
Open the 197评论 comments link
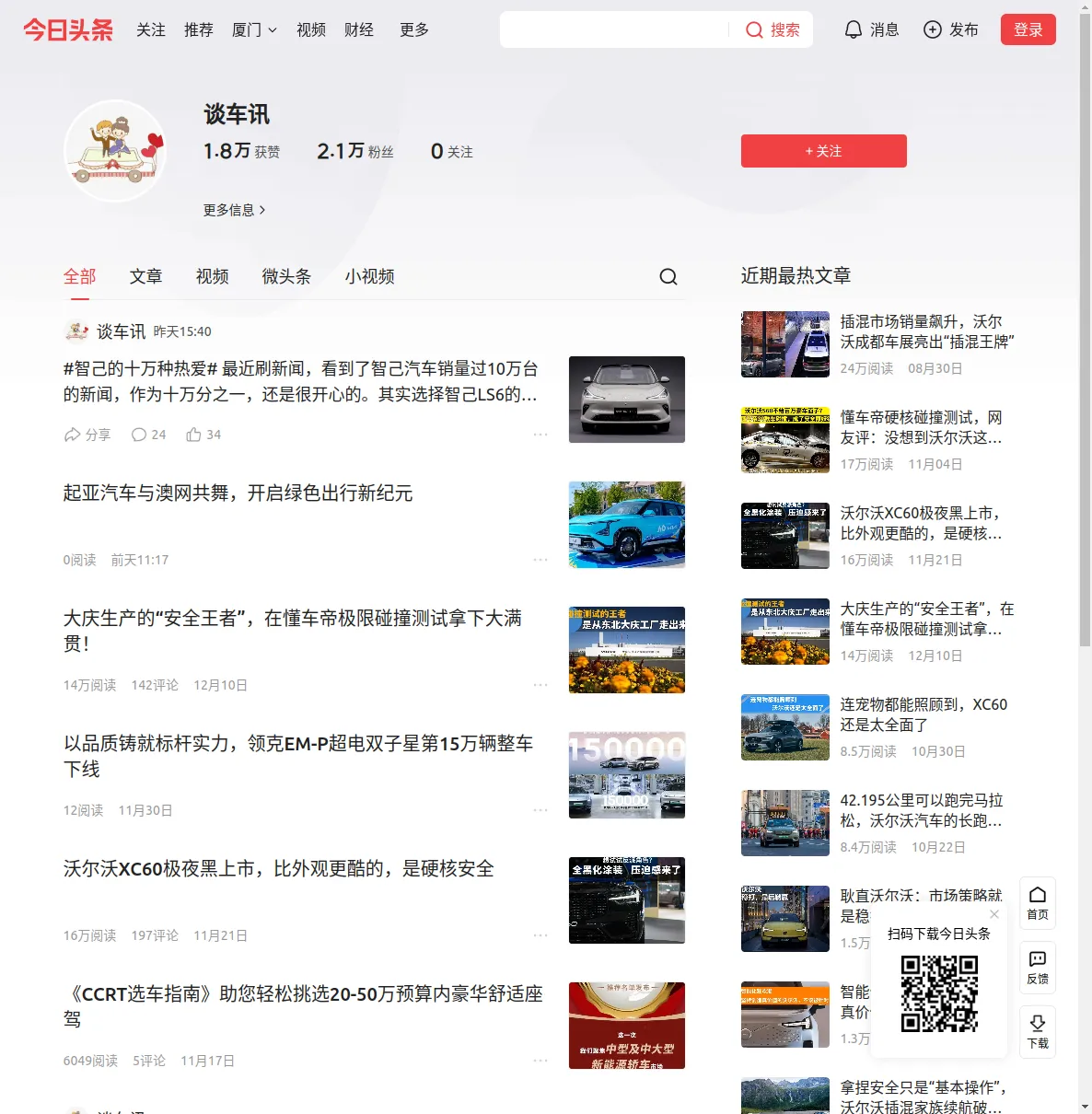[x=155, y=935]
